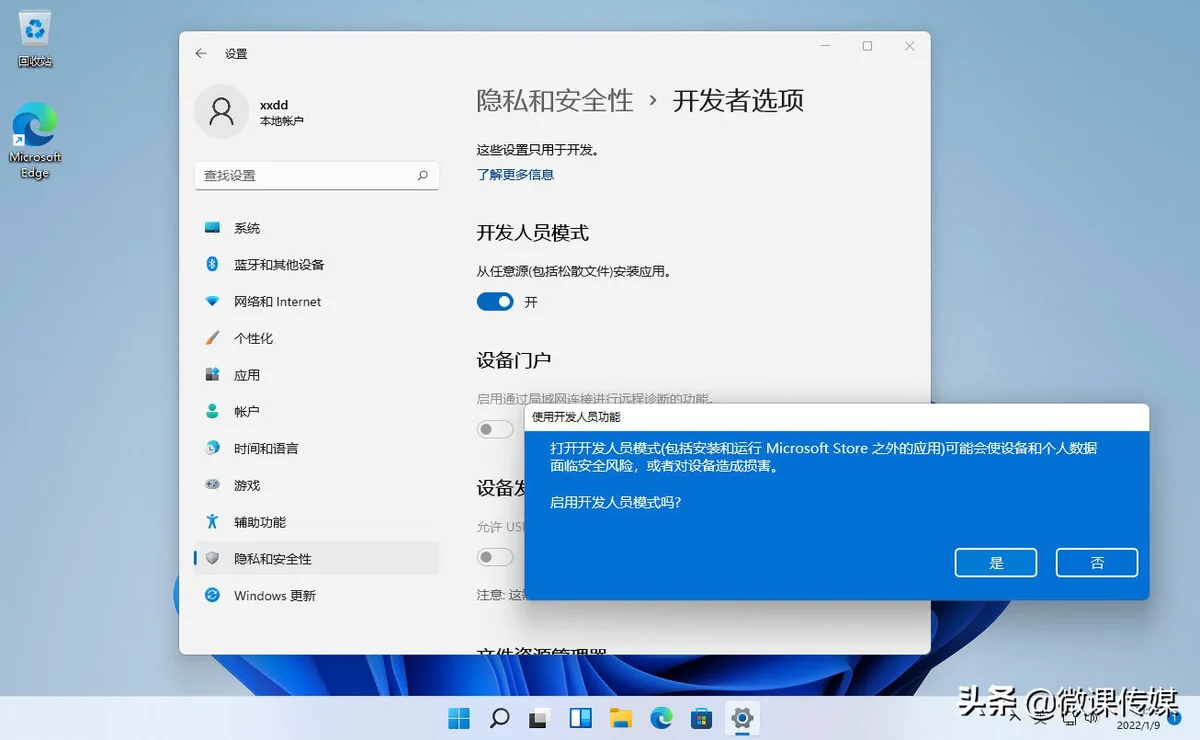The height and width of the screenshot is (740, 1200).
Task: Open taskbar Search magnifier
Action: pyautogui.click(x=500, y=717)
